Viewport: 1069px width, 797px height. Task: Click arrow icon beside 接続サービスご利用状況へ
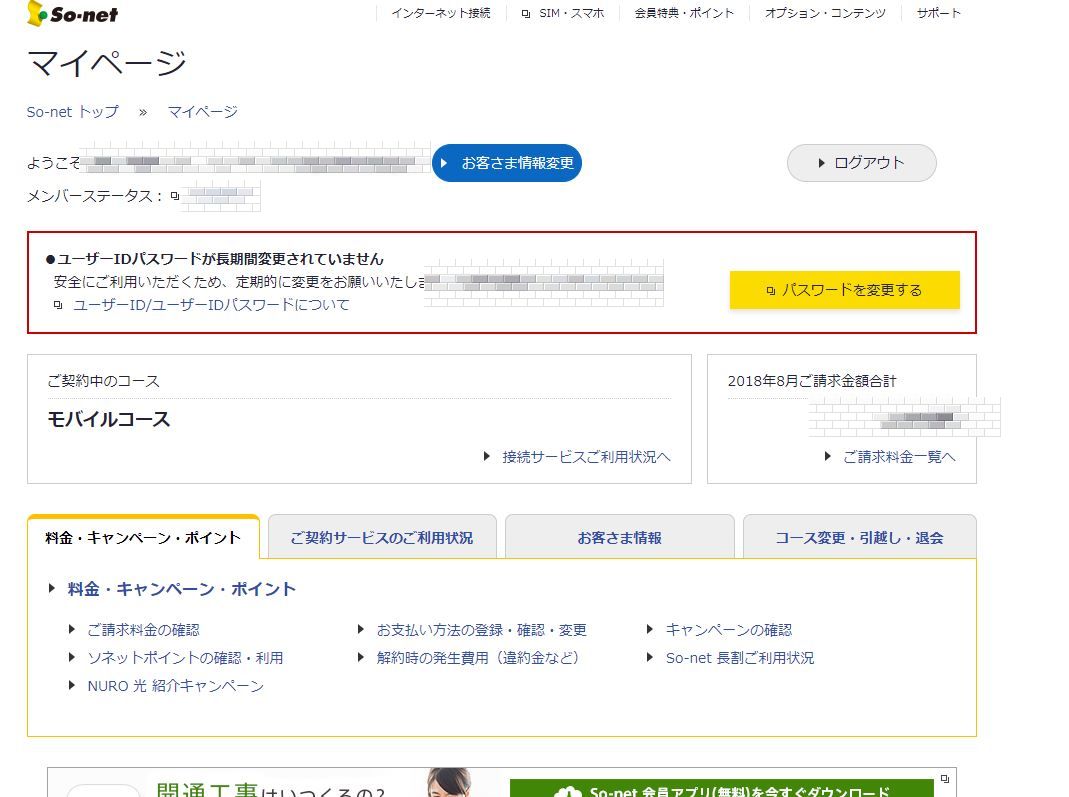click(486, 456)
